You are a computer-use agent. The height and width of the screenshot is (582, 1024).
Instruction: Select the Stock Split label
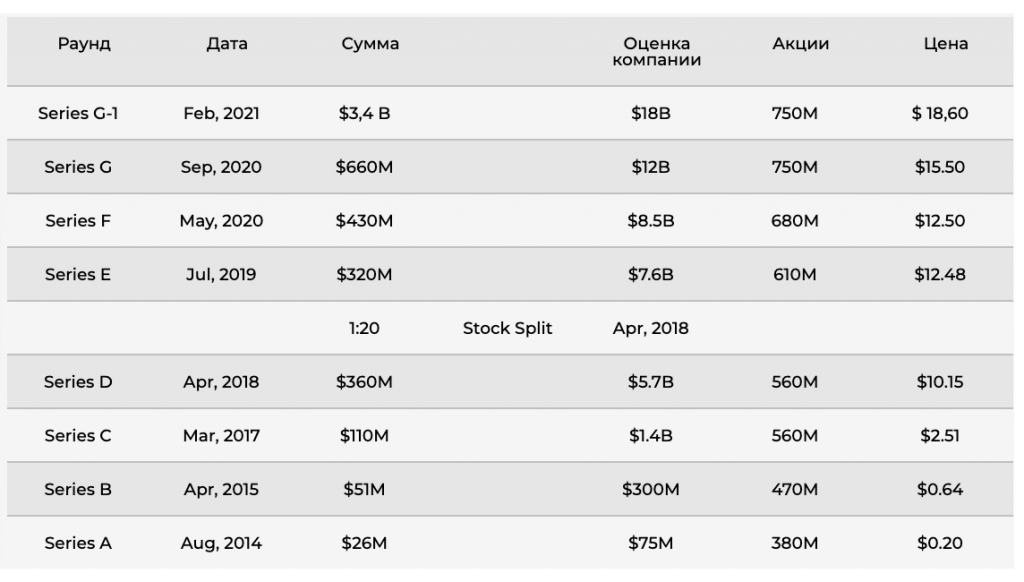pyautogui.click(x=507, y=328)
